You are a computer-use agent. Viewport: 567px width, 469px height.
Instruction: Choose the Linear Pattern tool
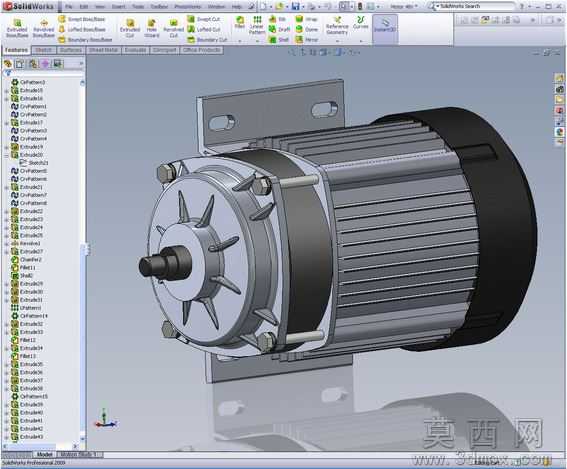point(257,25)
